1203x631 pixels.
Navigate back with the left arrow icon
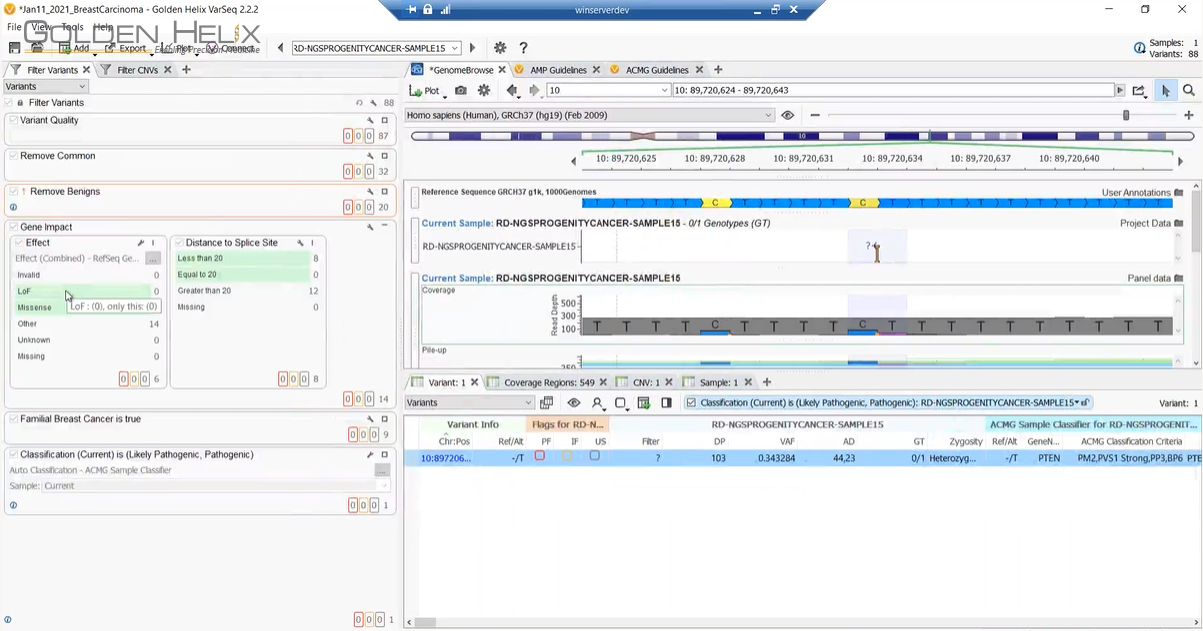(x=513, y=90)
